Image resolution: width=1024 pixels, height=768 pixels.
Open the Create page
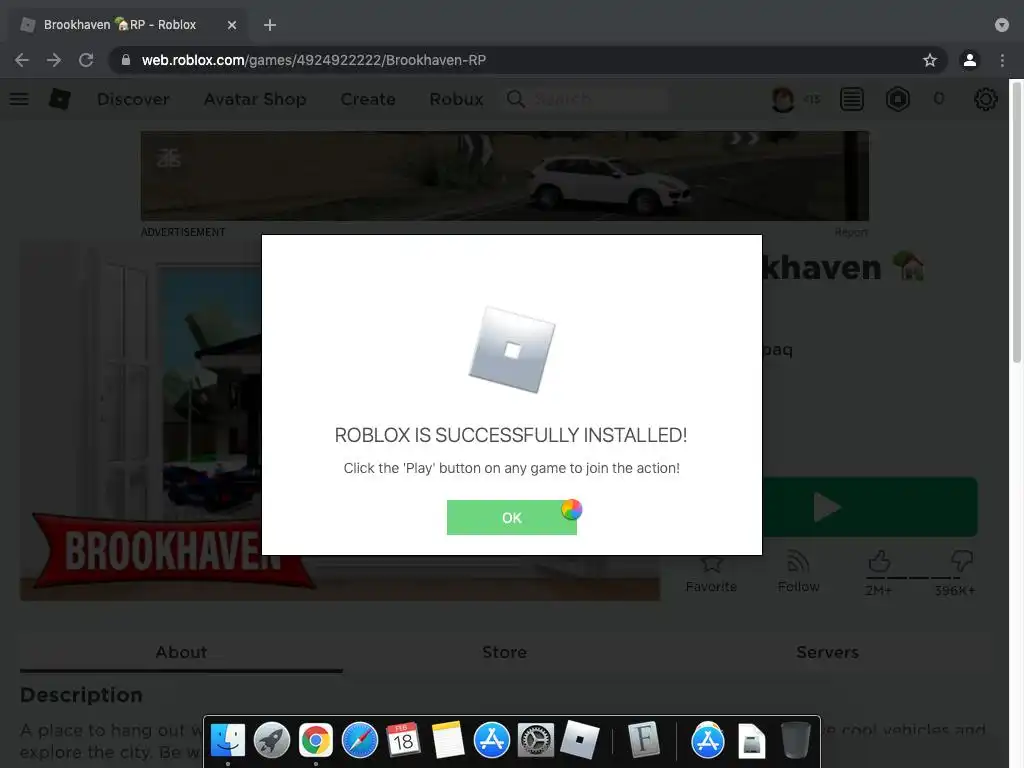pyautogui.click(x=368, y=99)
